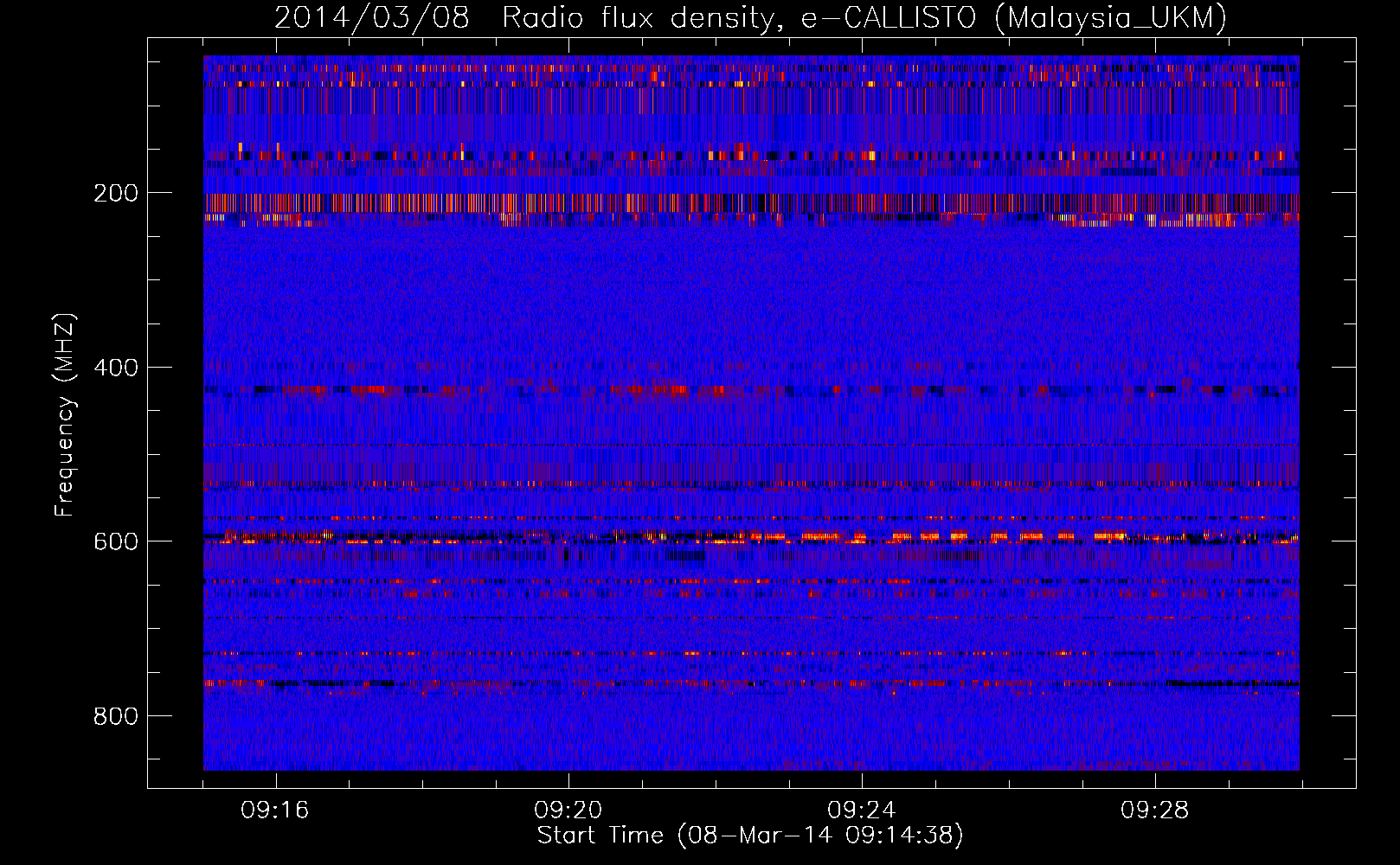Click the 'Start Time (08-Mar-14 09:14:38)' label
Screen dimensions: 1400x865
click(x=750, y=836)
